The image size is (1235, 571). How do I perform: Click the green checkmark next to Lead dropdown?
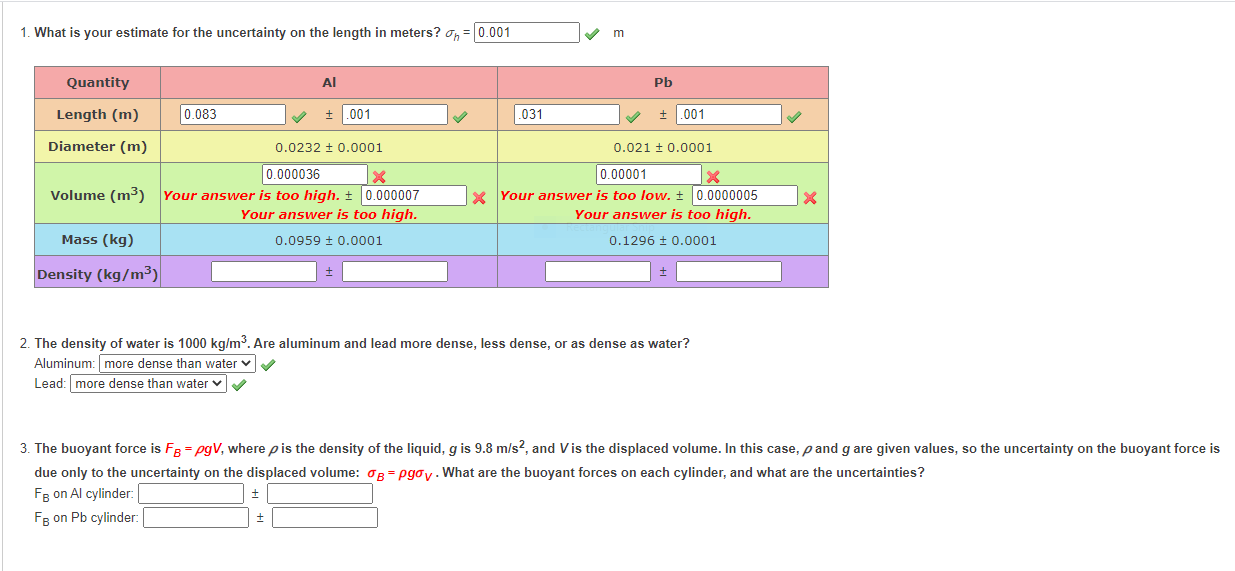(x=239, y=385)
